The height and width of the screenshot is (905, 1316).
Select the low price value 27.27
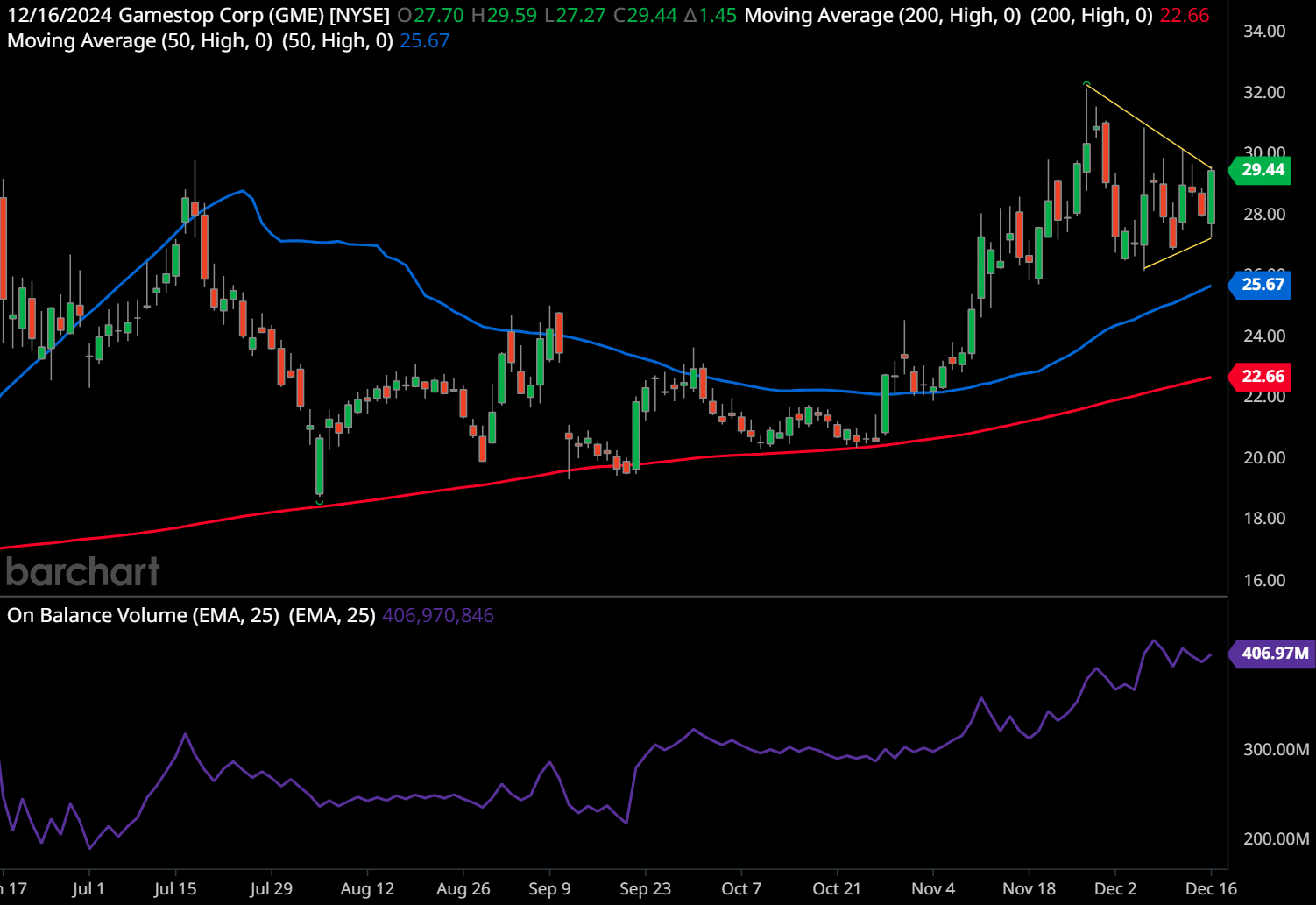[x=580, y=15]
